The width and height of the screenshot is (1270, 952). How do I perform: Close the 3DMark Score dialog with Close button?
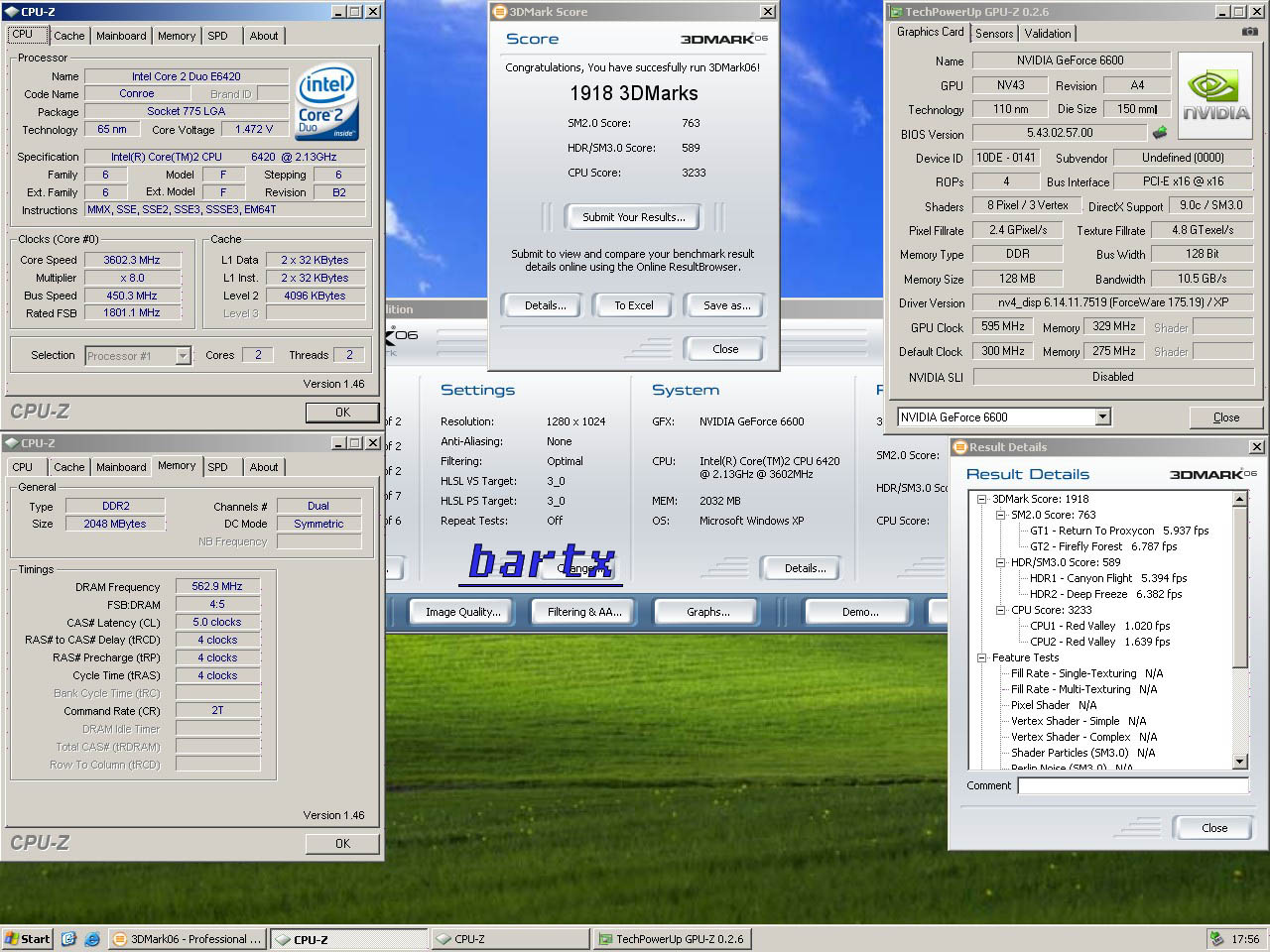coord(725,349)
